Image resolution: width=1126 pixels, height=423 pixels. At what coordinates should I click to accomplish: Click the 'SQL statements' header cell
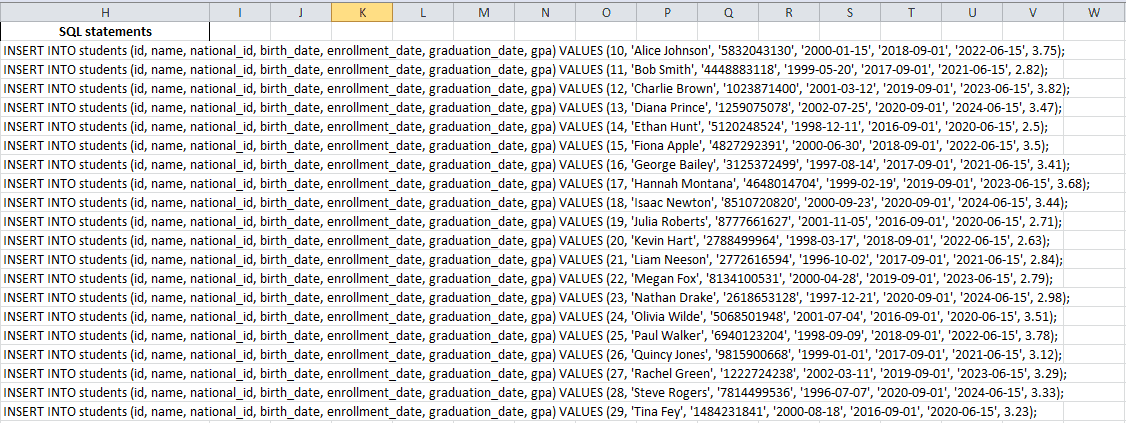click(x=105, y=31)
